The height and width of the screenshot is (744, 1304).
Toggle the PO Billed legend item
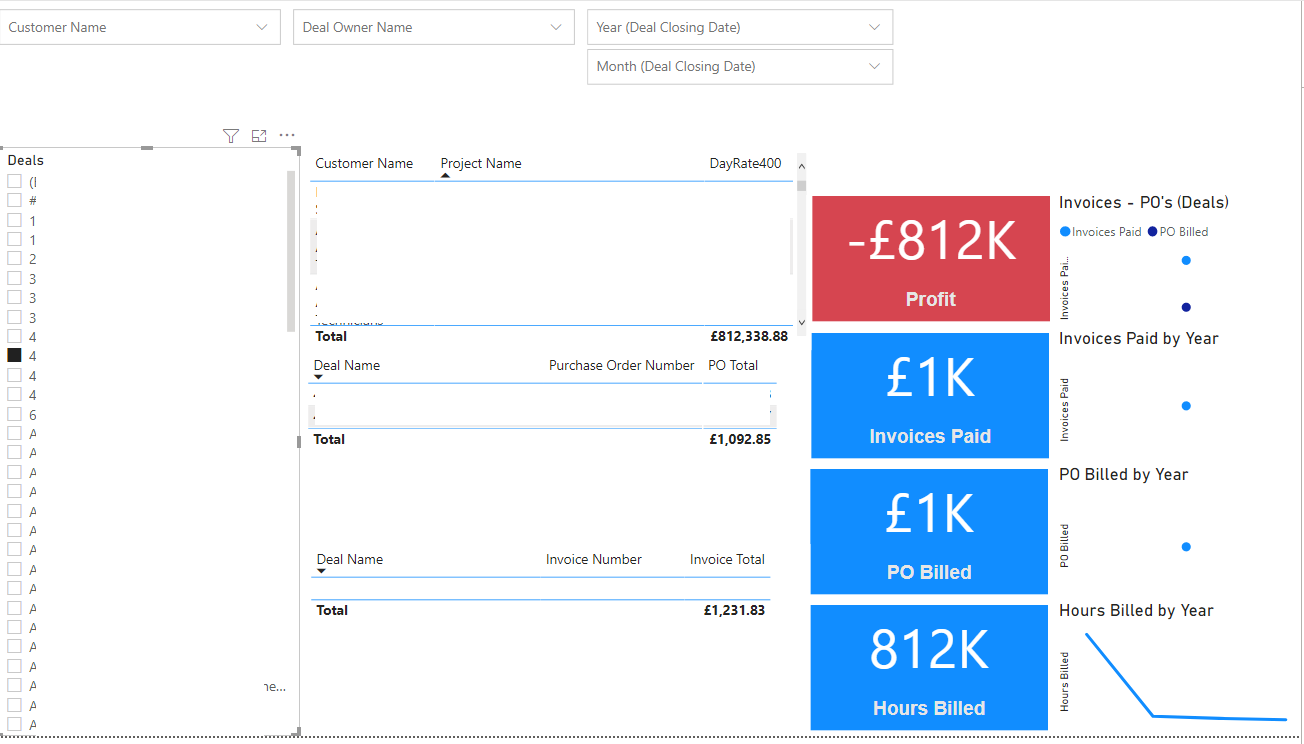pyautogui.click(x=1178, y=232)
